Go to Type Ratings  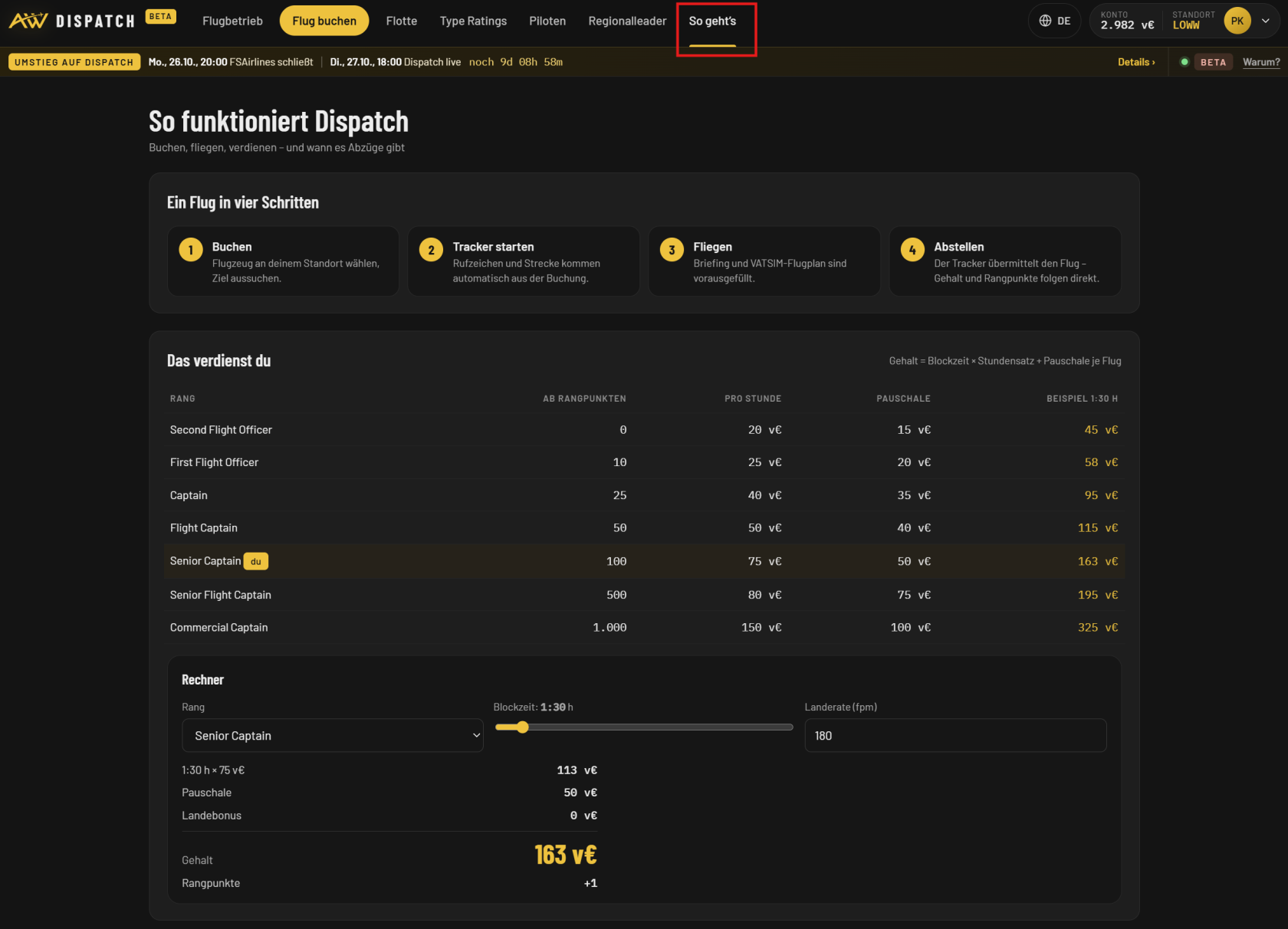point(473,21)
